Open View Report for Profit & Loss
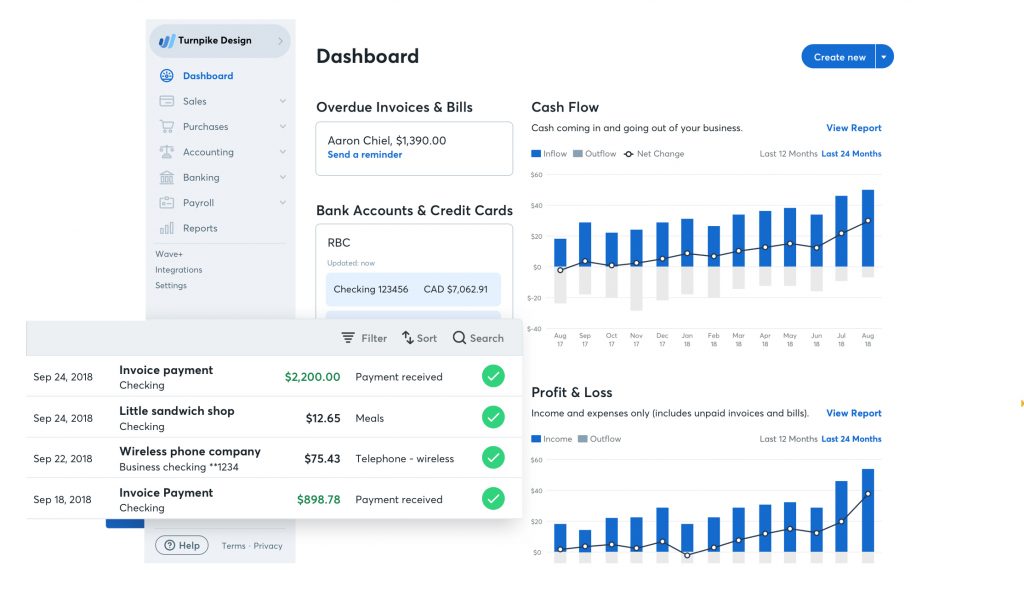Screen dimensions: 1024x601 (x=853, y=413)
